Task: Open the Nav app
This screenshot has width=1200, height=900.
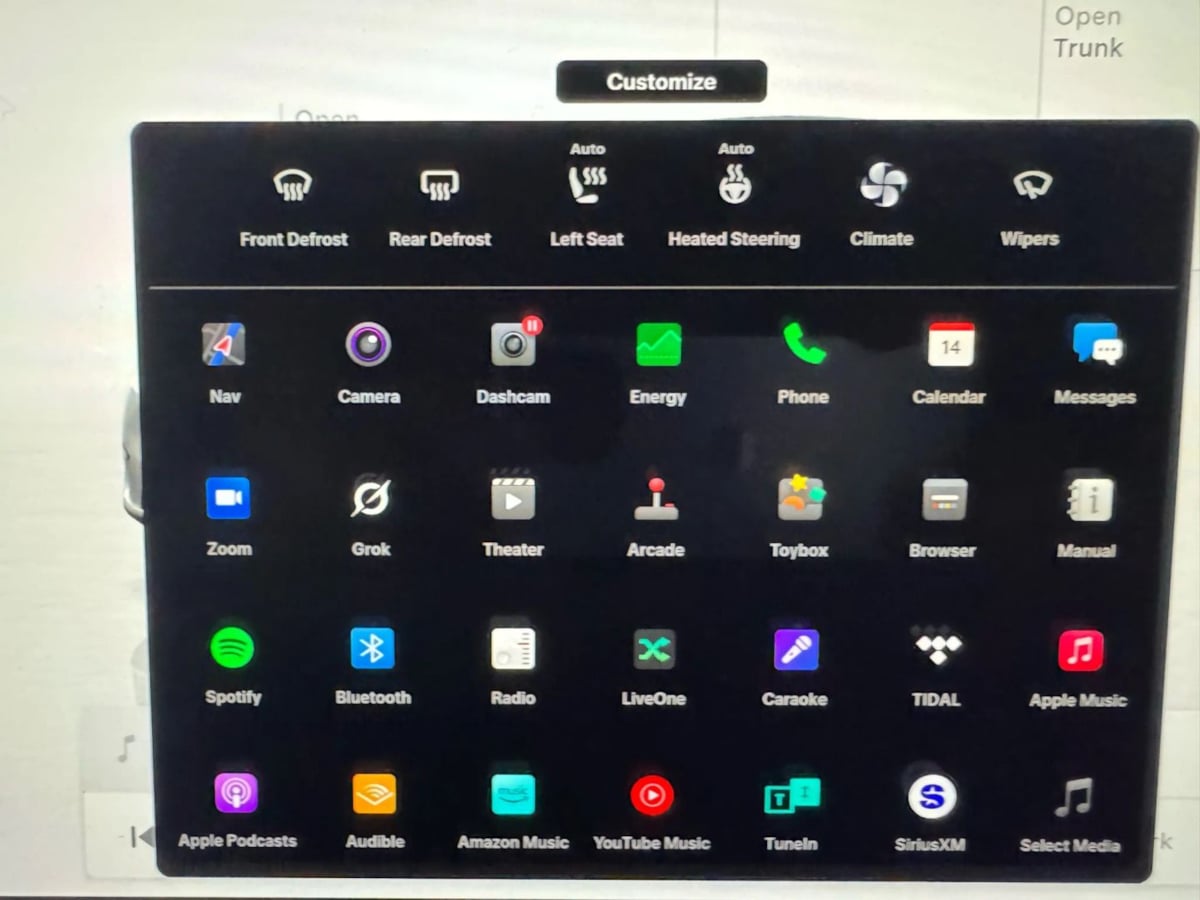Action: coord(224,345)
